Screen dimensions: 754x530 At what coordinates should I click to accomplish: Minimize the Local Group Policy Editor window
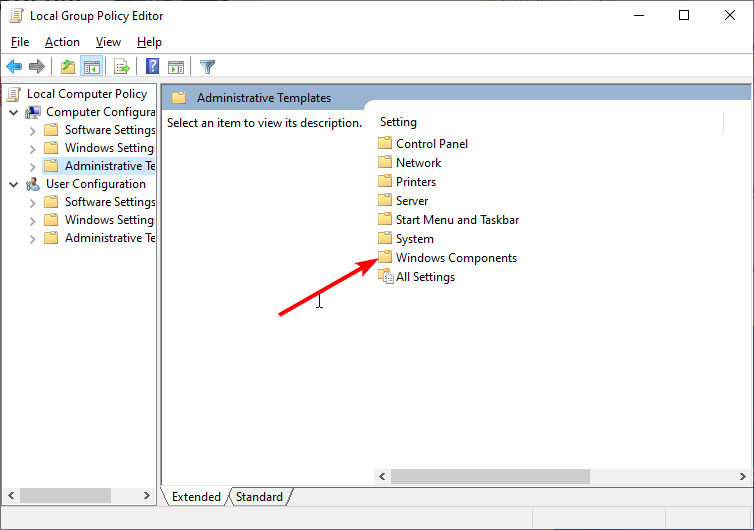coord(639,15)
